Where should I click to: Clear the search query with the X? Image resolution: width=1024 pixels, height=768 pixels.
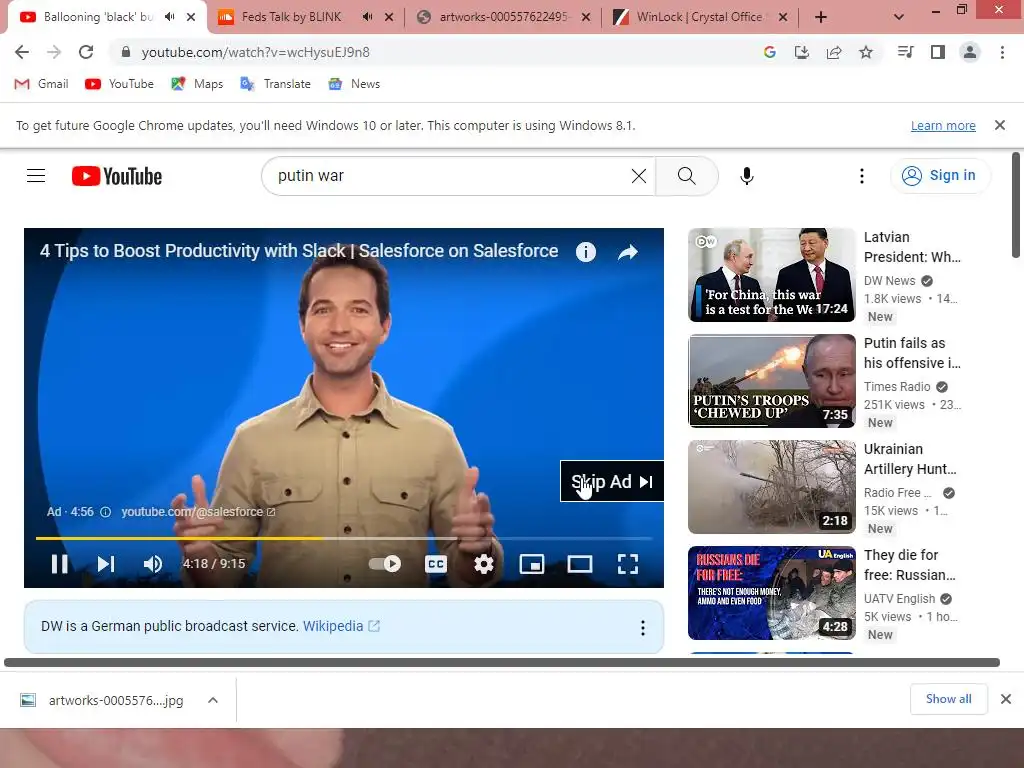pos(639,176)
